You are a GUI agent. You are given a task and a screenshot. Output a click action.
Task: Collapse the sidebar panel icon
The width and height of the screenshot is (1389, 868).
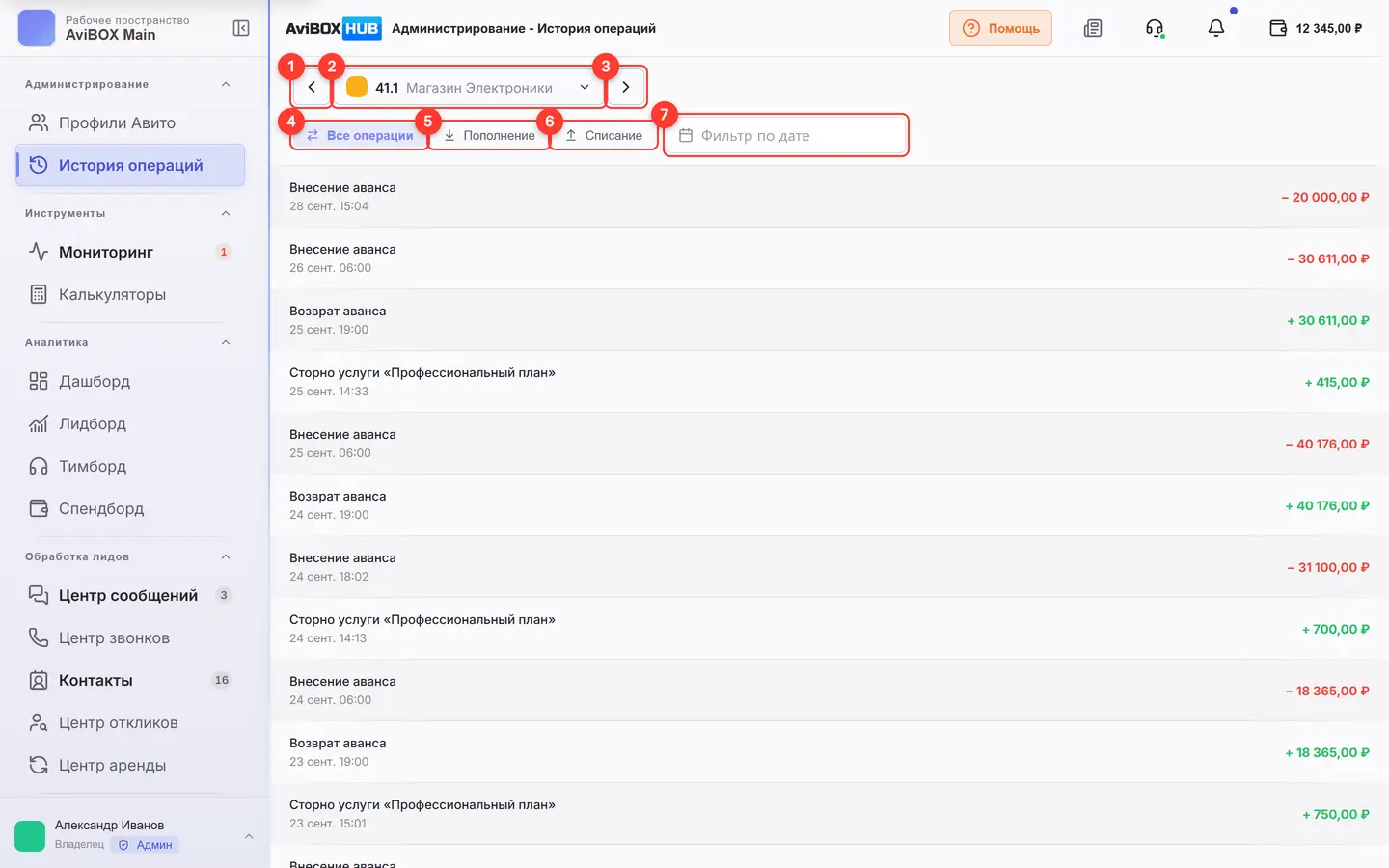pos(241,28)
